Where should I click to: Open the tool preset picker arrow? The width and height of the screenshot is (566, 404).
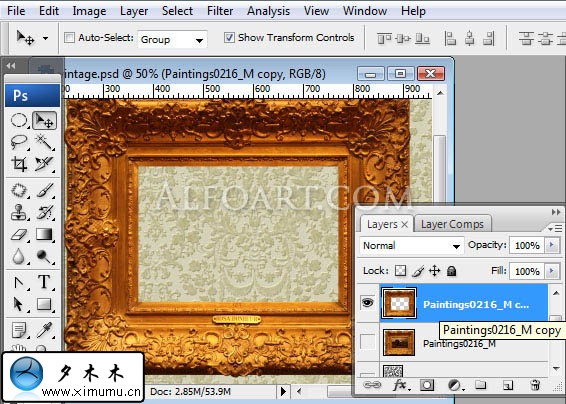pyautogui.click(x=45, y=38)
